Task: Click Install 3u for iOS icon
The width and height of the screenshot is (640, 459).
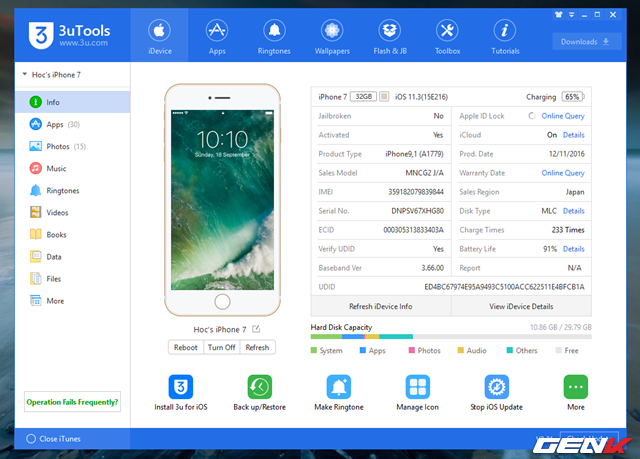Action: [x=180, y=386]
